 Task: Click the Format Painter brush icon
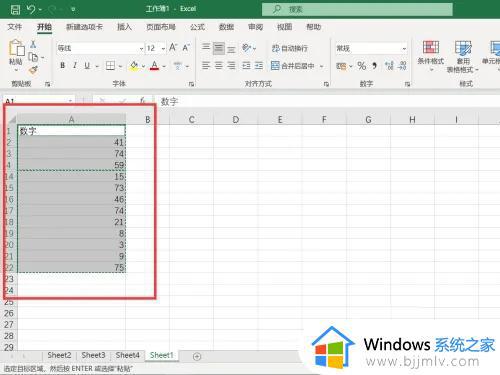click(x=33, y=70)
